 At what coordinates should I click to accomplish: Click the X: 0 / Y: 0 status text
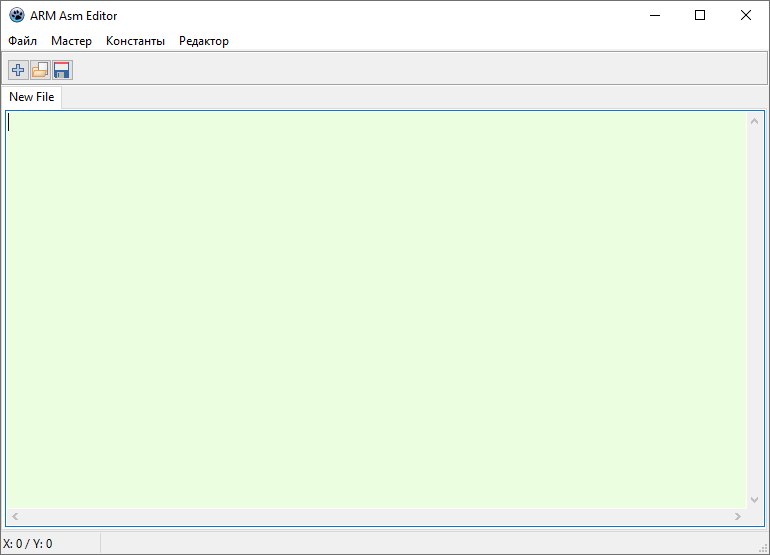pos(28,544)
